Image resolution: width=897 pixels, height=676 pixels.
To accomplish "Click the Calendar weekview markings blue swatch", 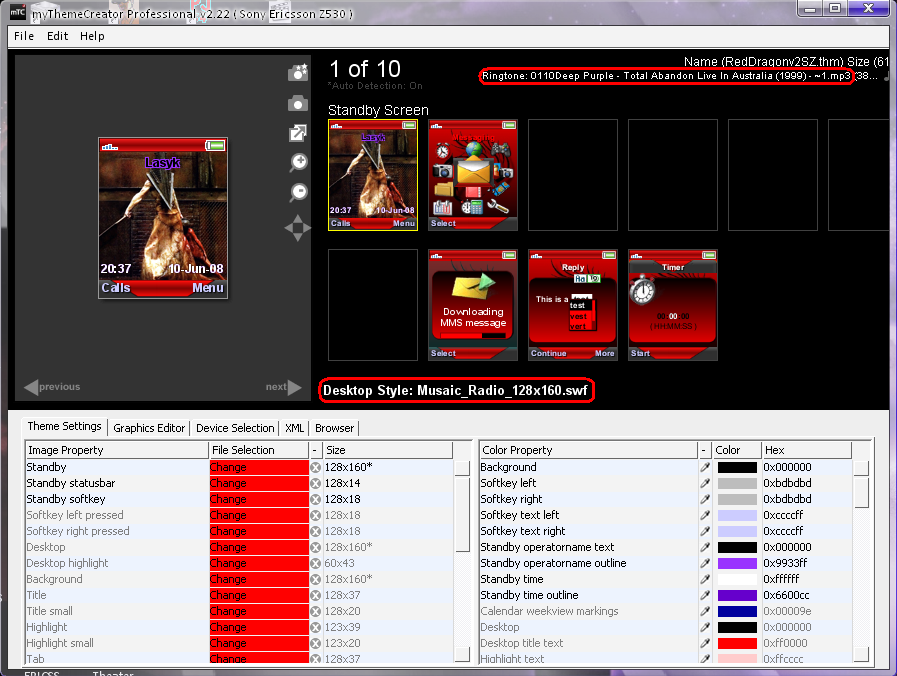I will pos(737,611).
